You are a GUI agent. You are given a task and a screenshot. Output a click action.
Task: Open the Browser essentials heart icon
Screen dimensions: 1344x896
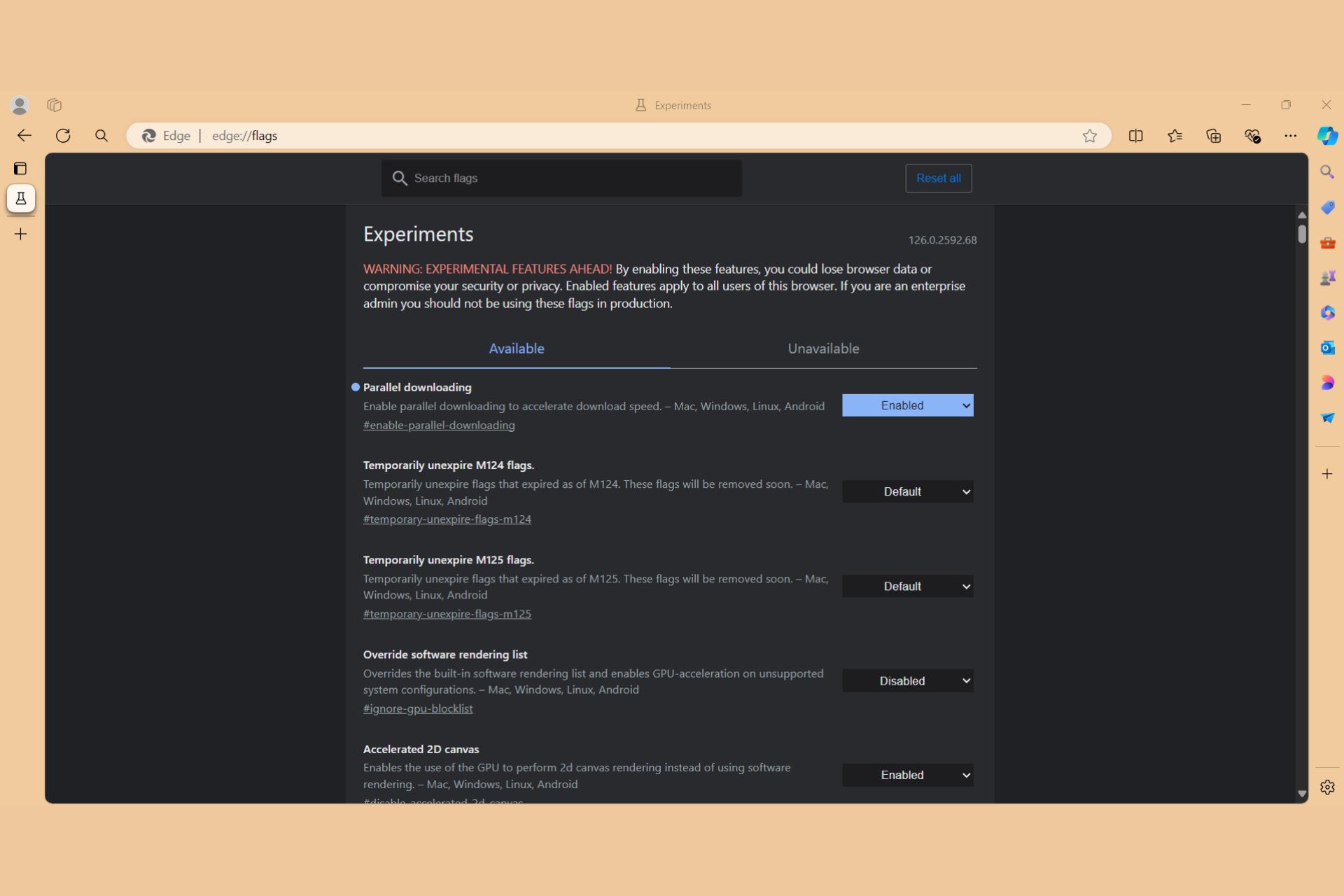1252,136
